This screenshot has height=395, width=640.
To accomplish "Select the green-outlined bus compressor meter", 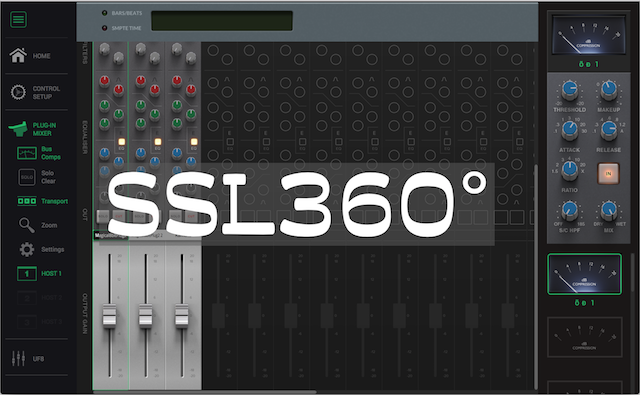I will (584, 274).
